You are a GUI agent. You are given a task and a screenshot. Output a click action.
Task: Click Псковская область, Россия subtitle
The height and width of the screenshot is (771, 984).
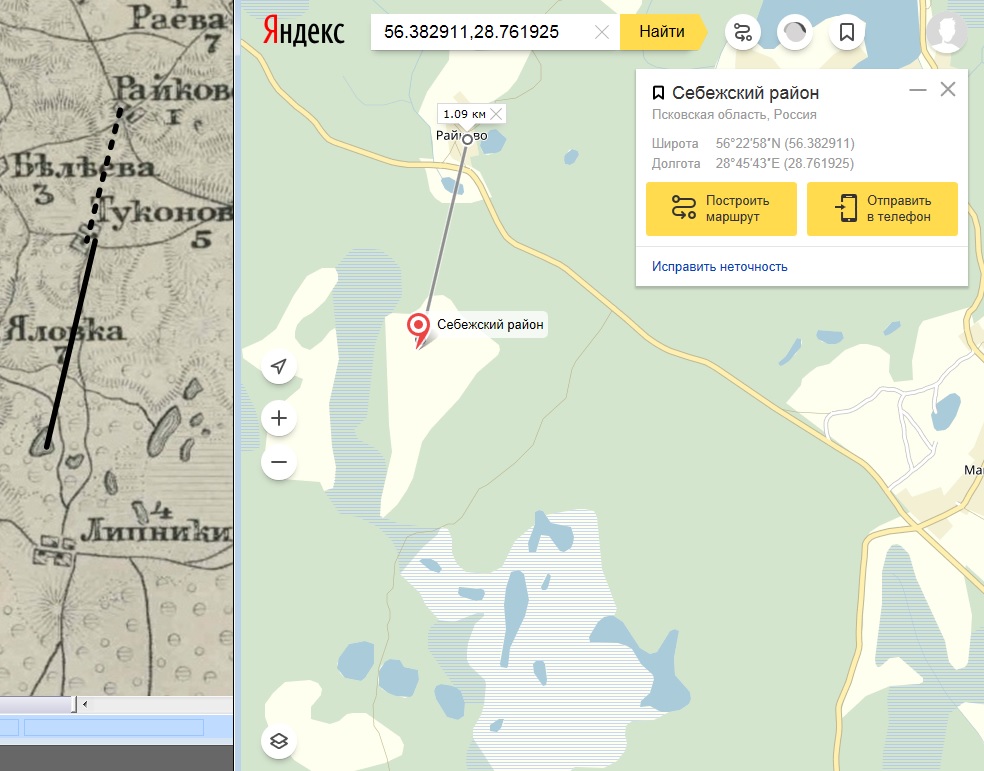(734, 114)
